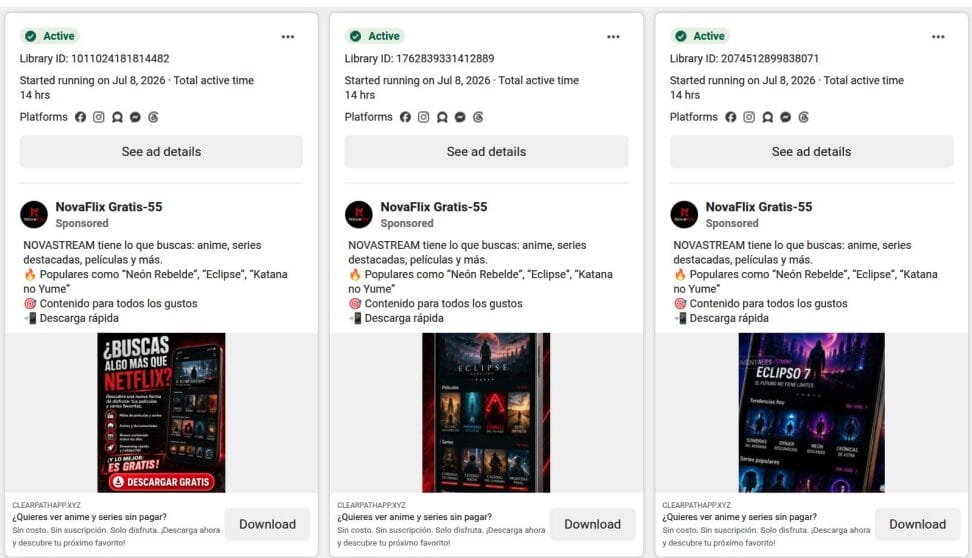This screenshot has height=558, width=972.
Task: Click the Sponsored label in ad 1011024181814482
Action: 82,223
